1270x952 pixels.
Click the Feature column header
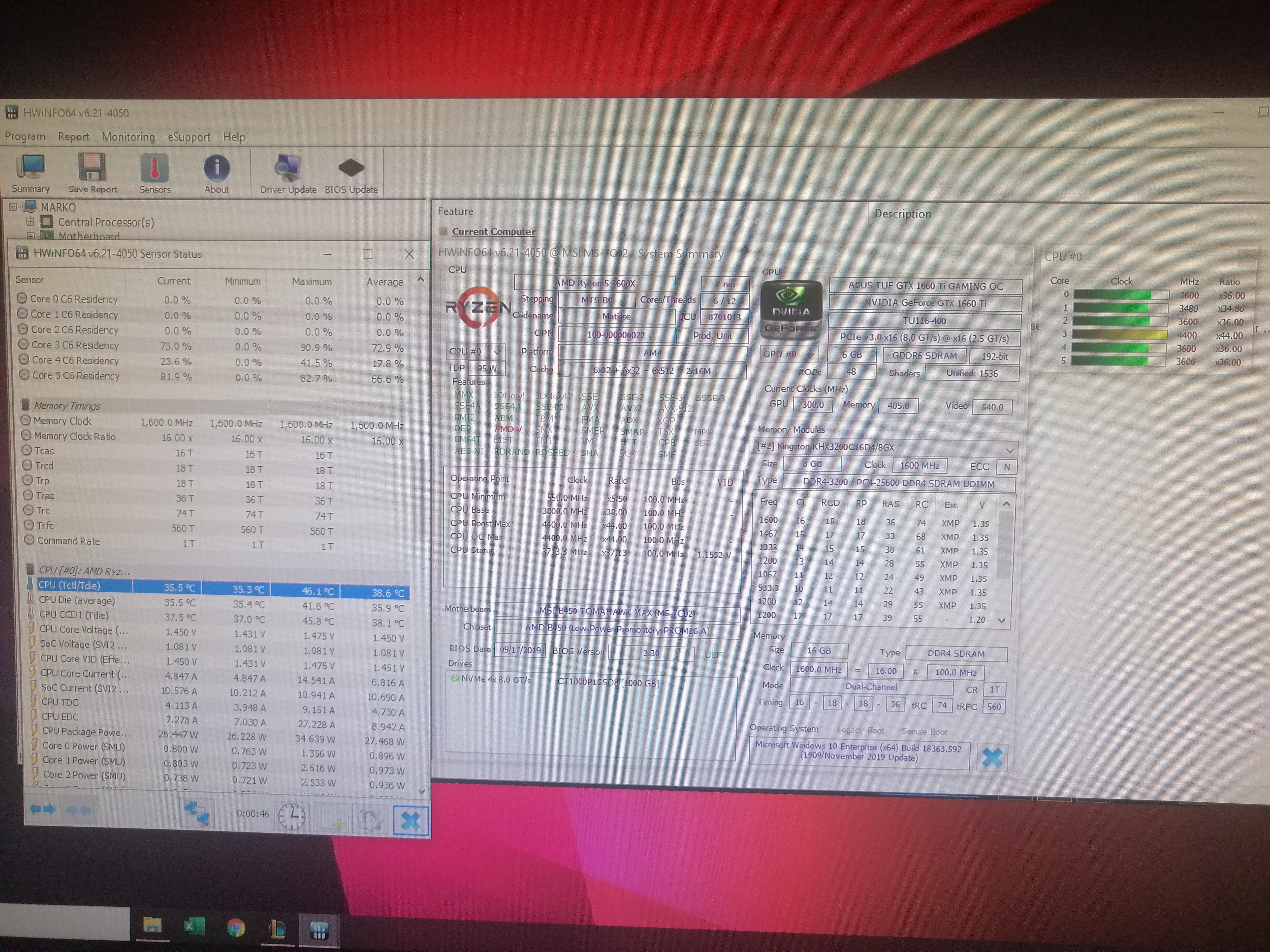click(x=455, y=211)
